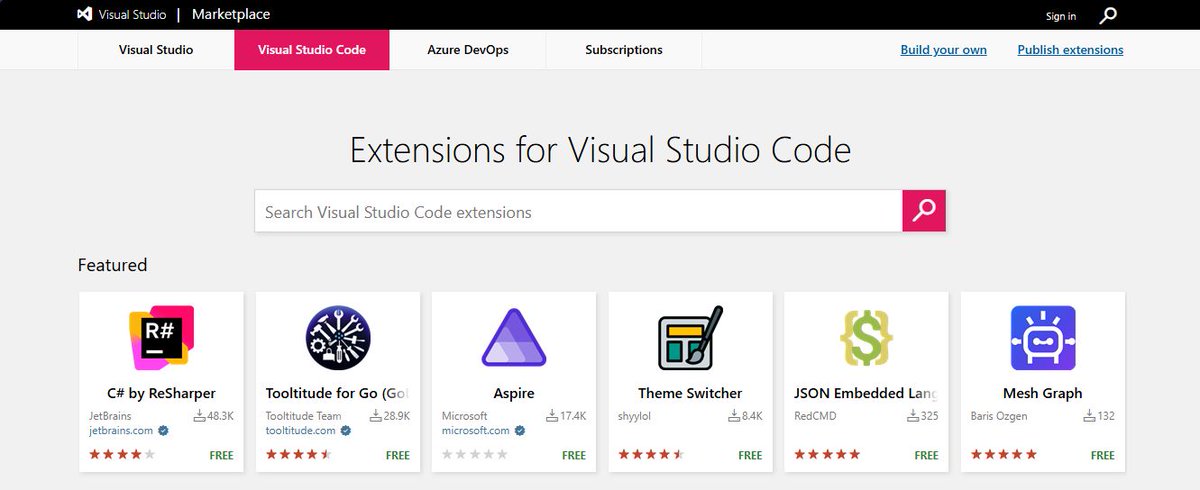
Task: Click the Tooltitude Team publisher name
Action: pos(303,416)
